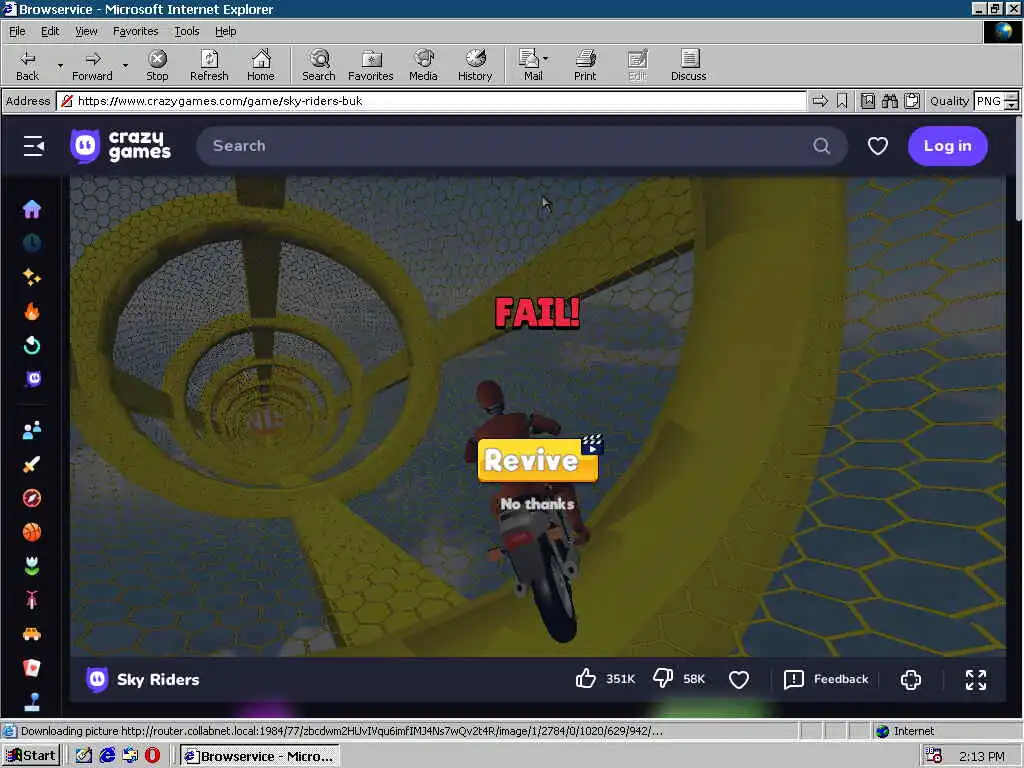
Task: Click the Log in button
Action: pyautogui.click(x=948, y=146)
